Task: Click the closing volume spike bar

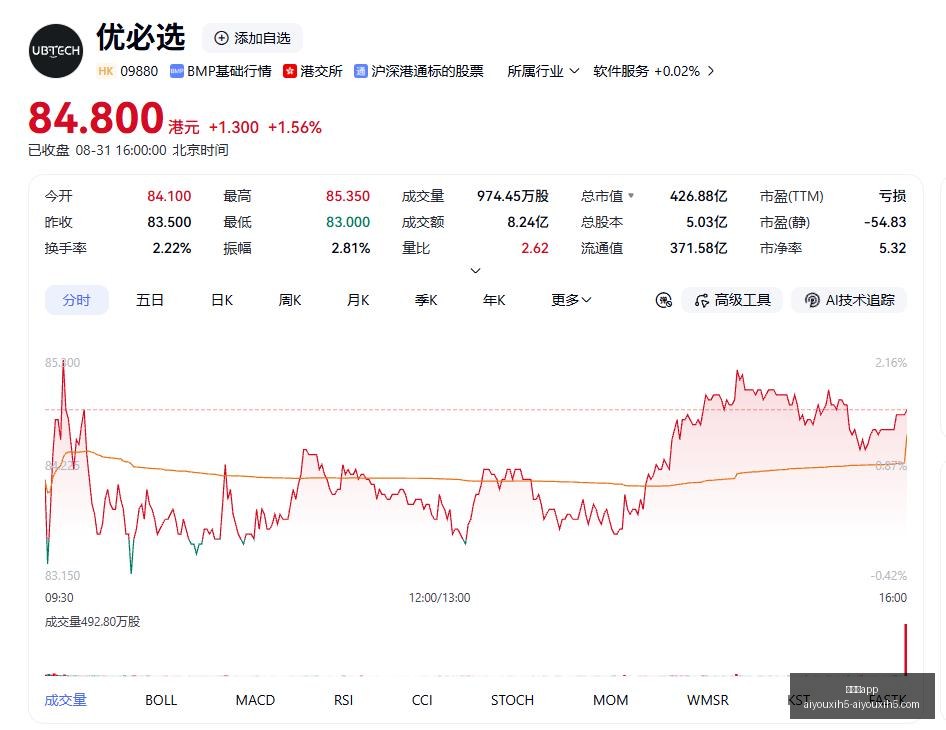Action: [x=905, y=649]
